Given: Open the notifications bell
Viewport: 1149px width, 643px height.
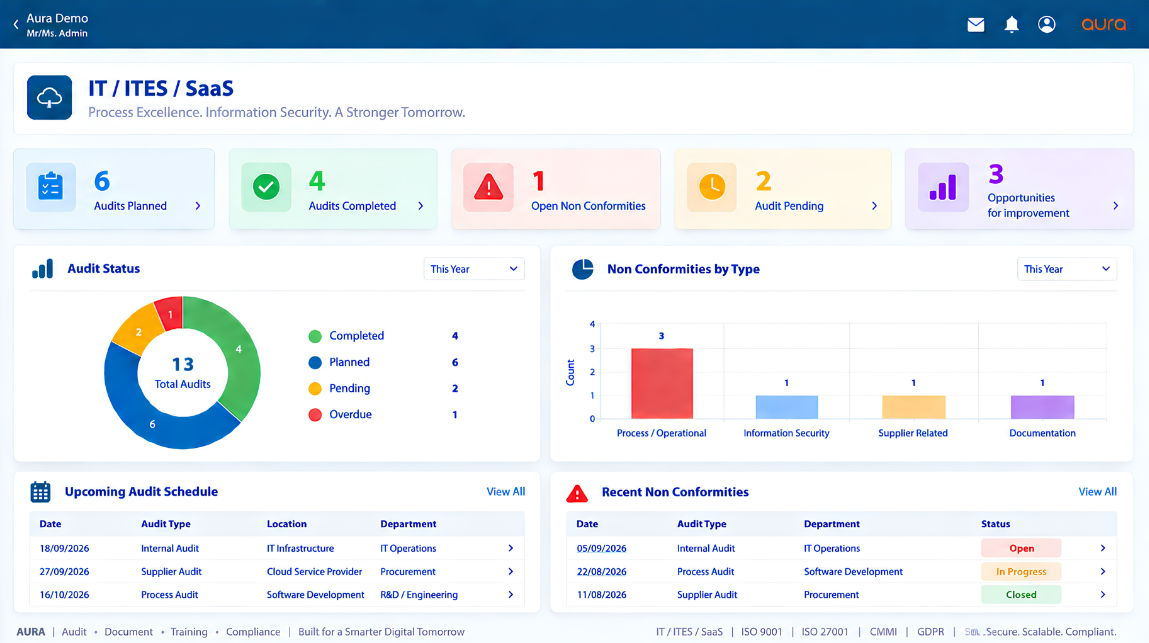Looking at the screenshot, I should point(1011,25).
